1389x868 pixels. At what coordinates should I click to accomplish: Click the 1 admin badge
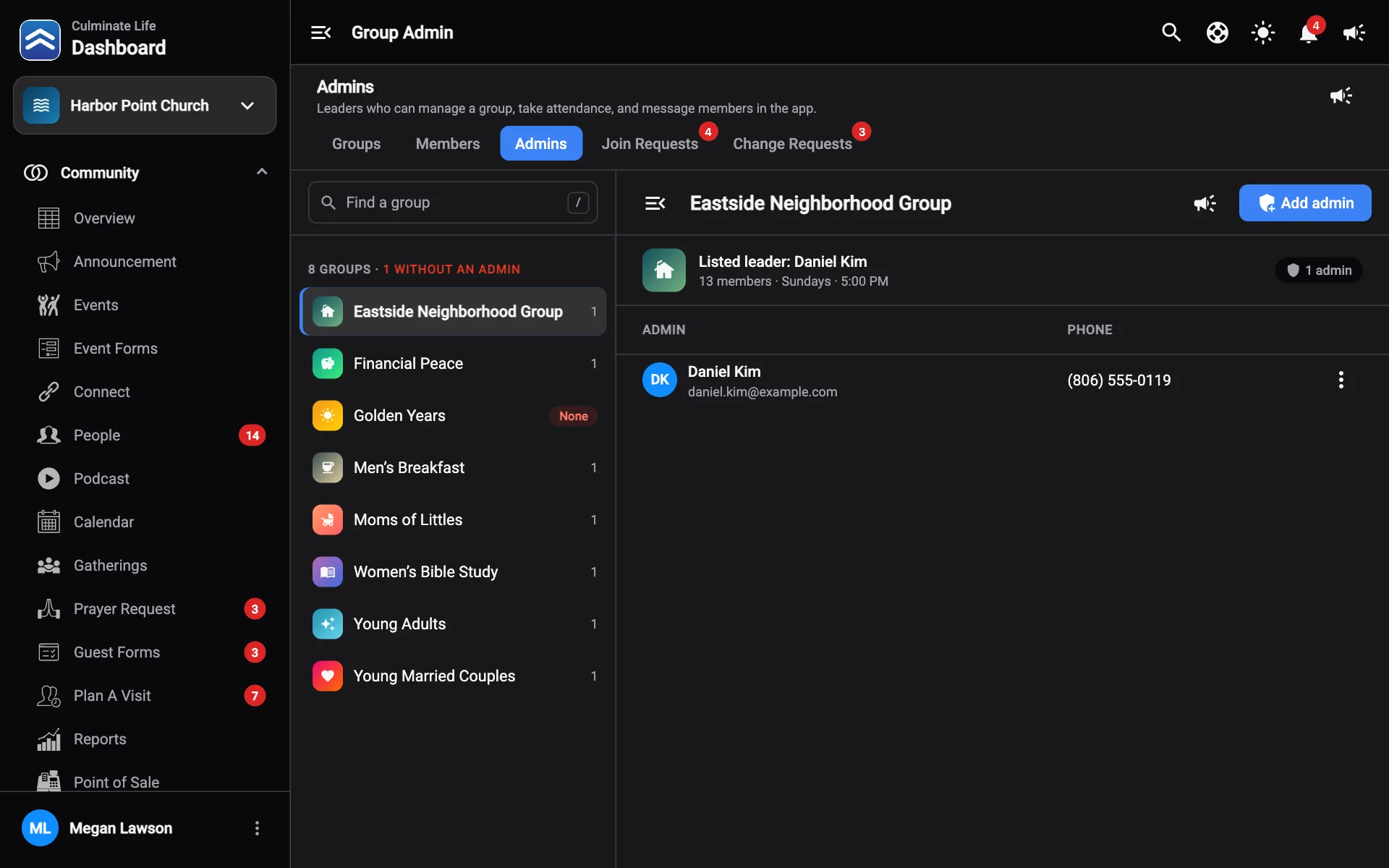point(1319,270)
